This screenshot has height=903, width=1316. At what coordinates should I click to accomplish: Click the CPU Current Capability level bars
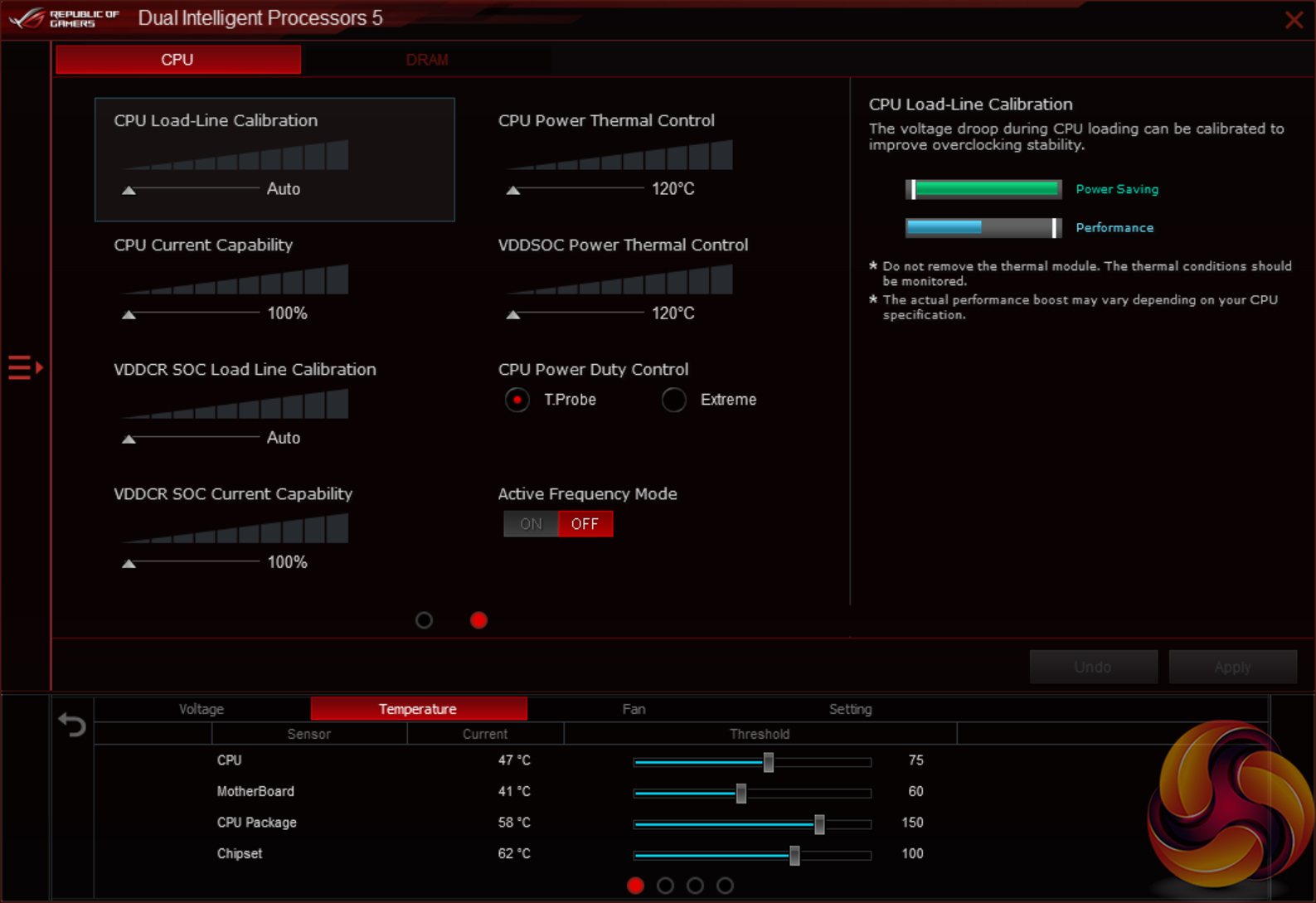(235, 279)
